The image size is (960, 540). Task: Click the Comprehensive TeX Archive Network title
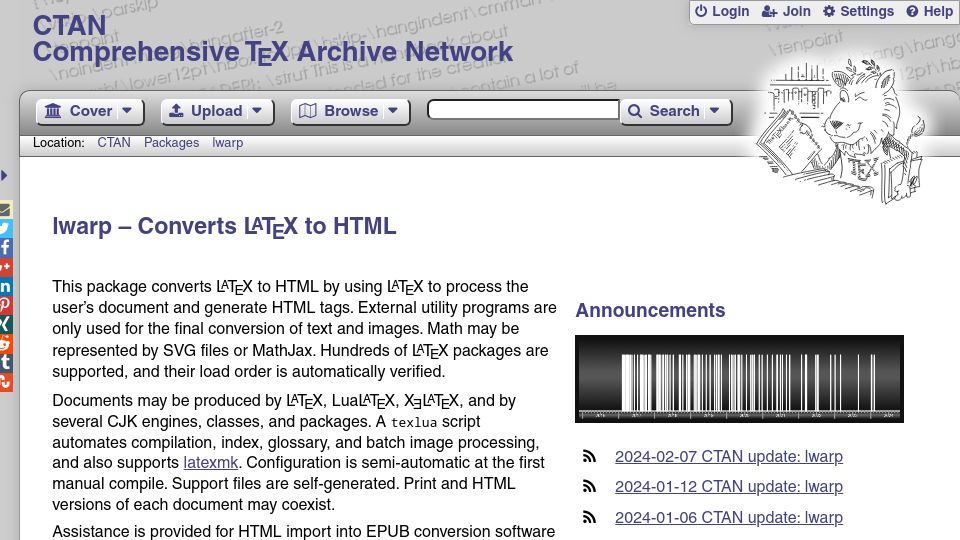click(x=272, y=51)
